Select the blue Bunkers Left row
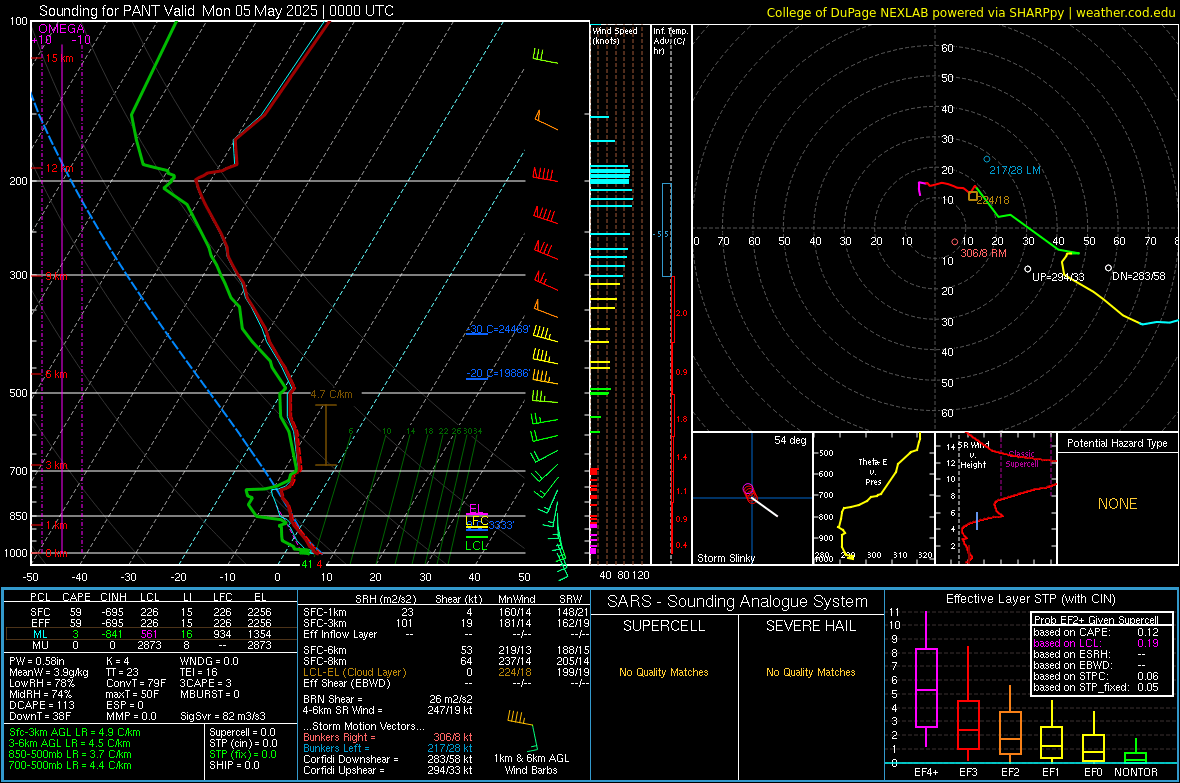1180x783 pixels. pos(388,748)
